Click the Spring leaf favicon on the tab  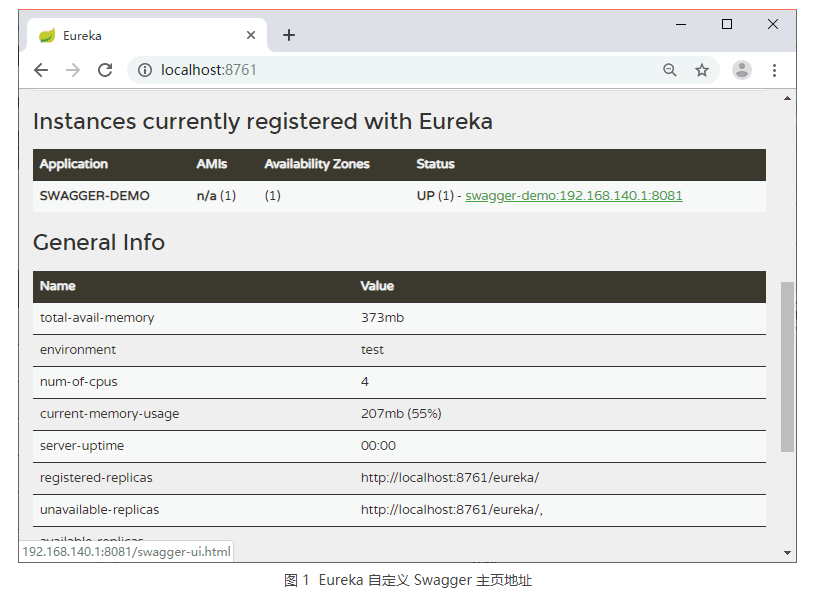47,35
